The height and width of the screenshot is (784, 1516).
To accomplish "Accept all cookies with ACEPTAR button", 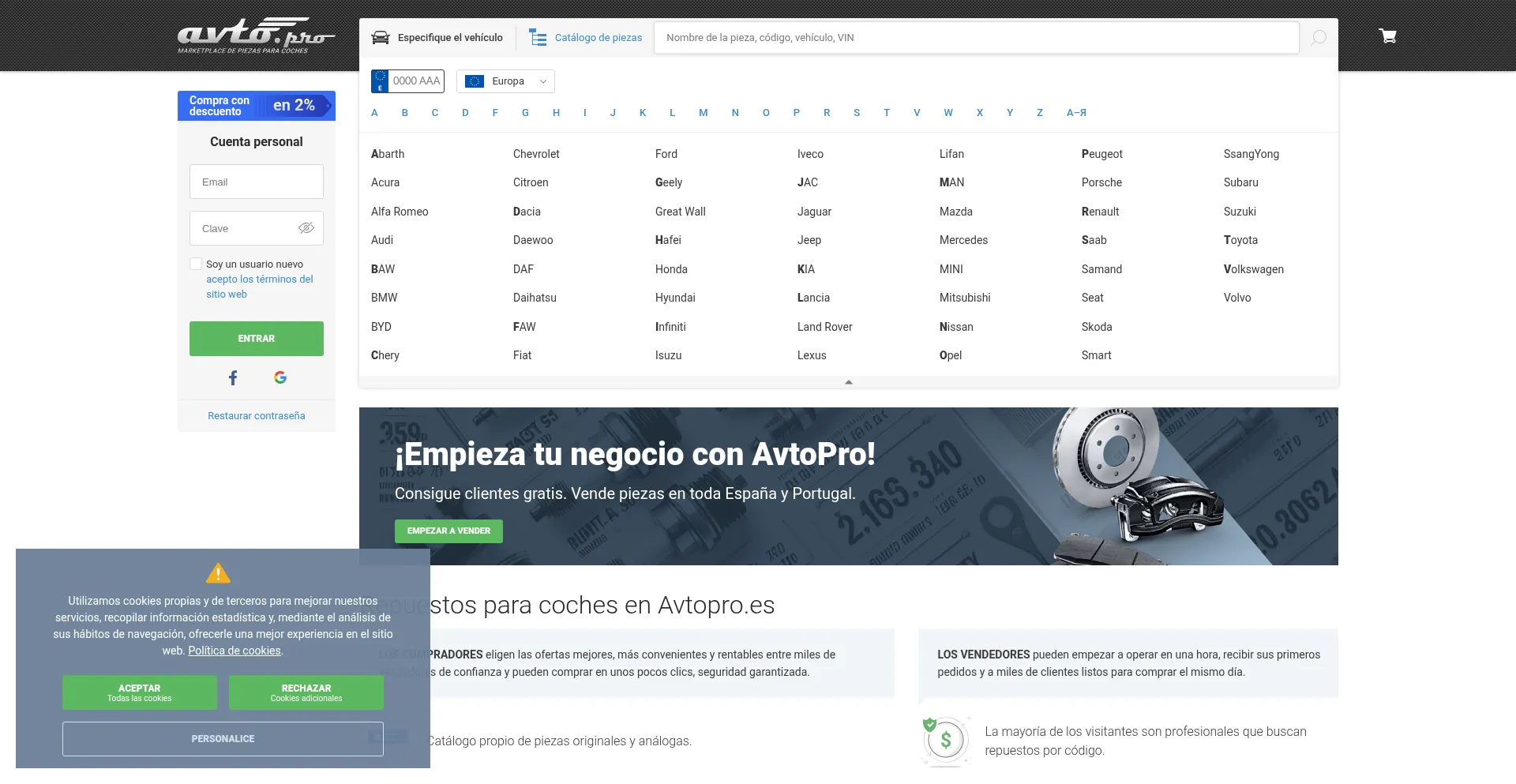I will click(140, 692).
